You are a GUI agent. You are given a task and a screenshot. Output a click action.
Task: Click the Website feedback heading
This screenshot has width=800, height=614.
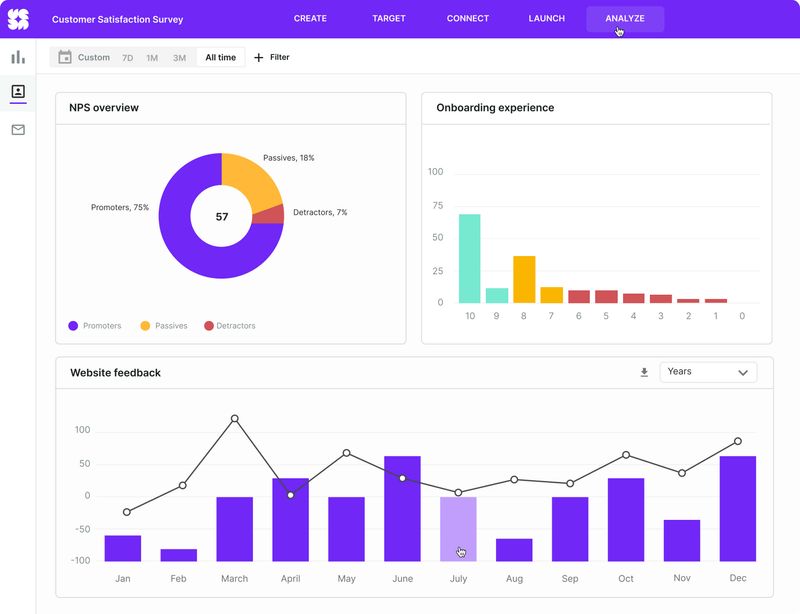point(115,373)
